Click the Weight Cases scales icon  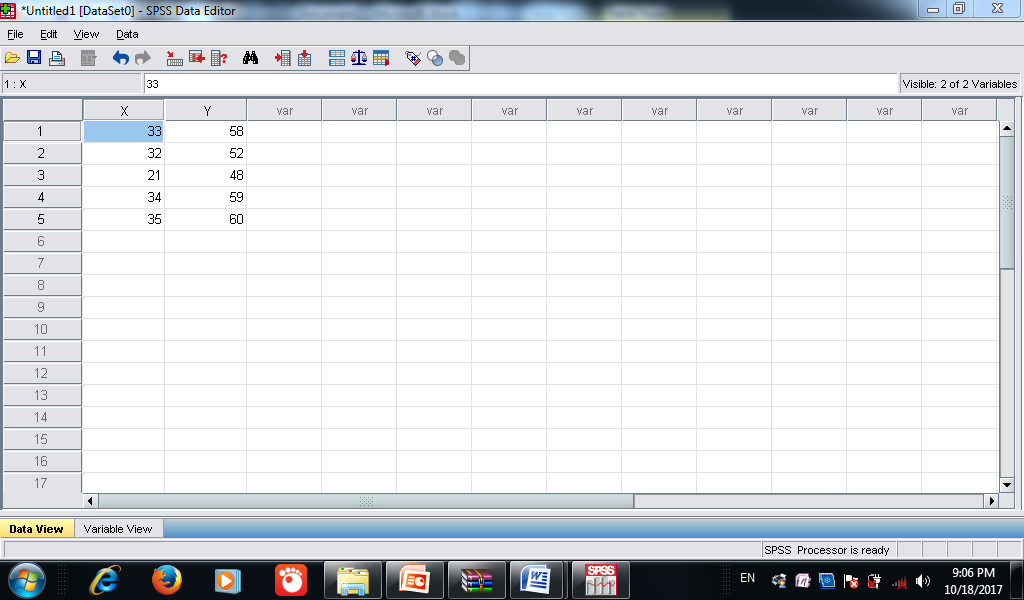(x=359, y=58)
